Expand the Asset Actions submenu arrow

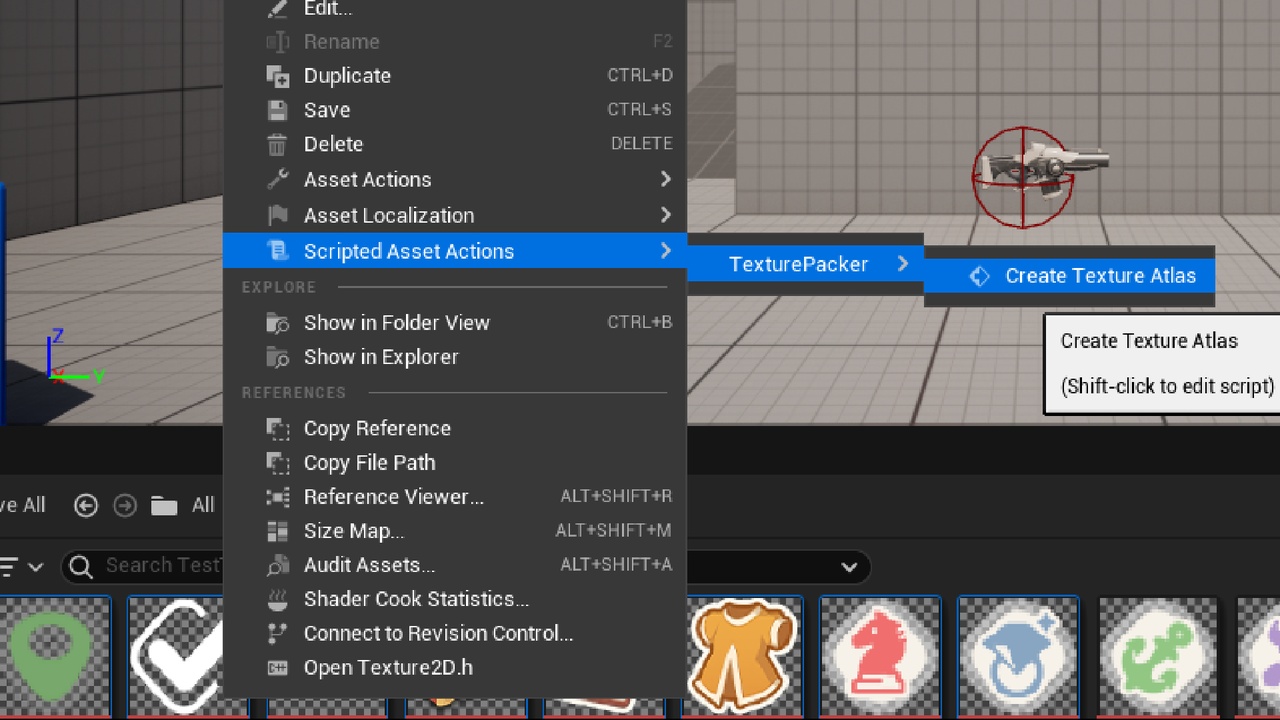tap(665, 180)
